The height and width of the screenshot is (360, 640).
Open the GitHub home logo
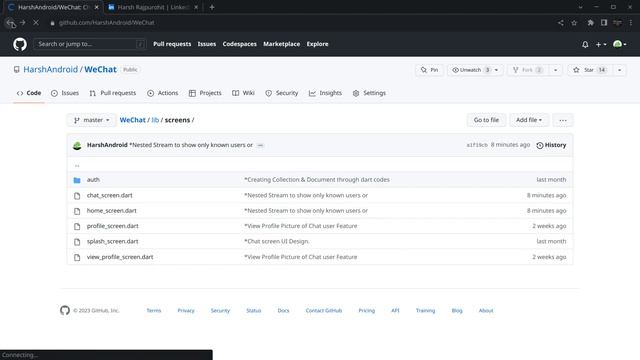coord(20,44)
